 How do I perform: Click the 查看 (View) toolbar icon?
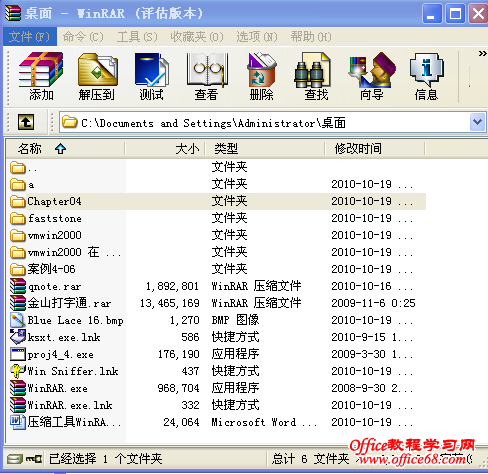[x=207, y=76]
